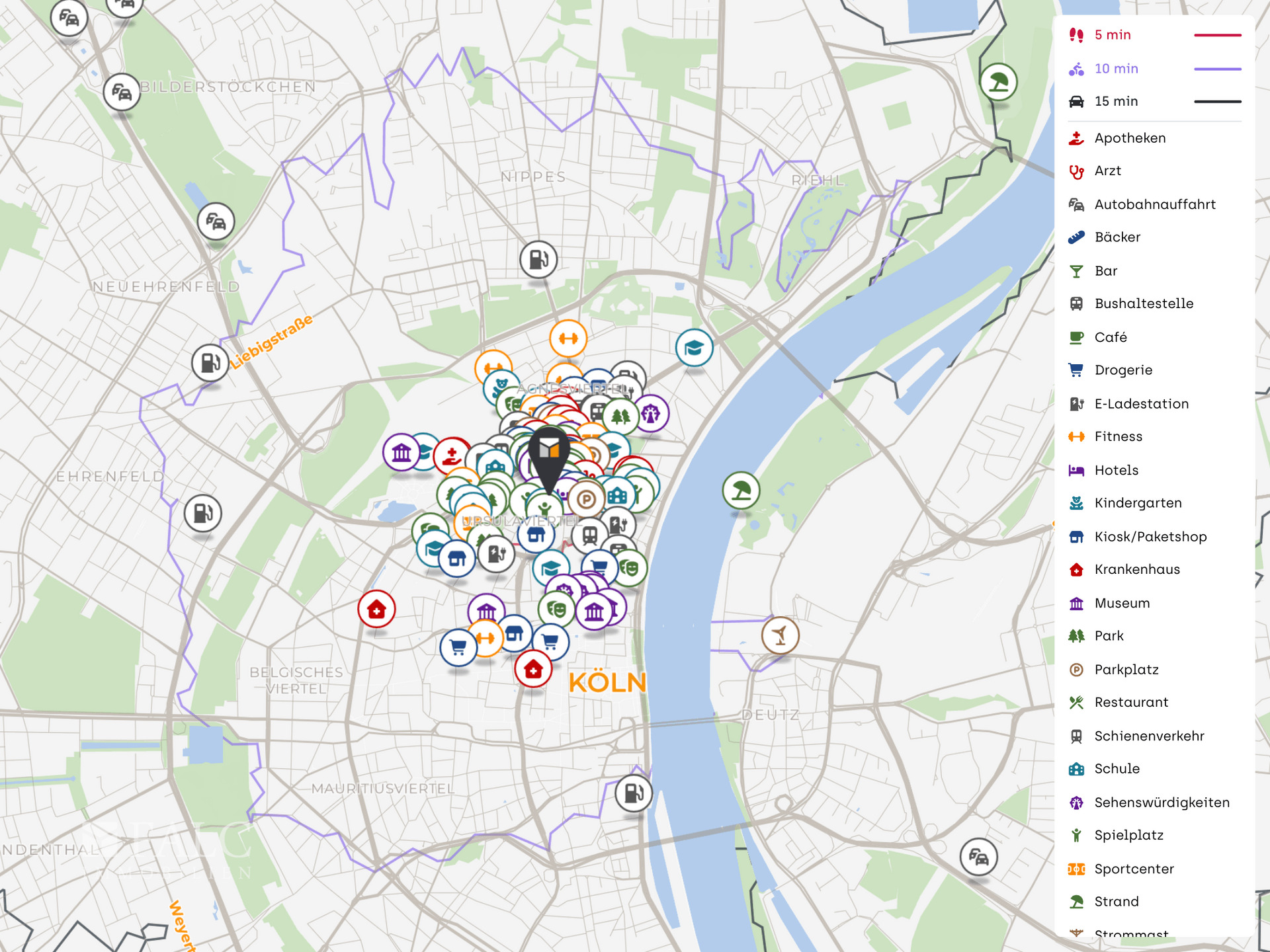This screenshot has width=1270, height=952.
Task: Toggle the 15 min driving isochrone
Action: (x=1116, y=102)
